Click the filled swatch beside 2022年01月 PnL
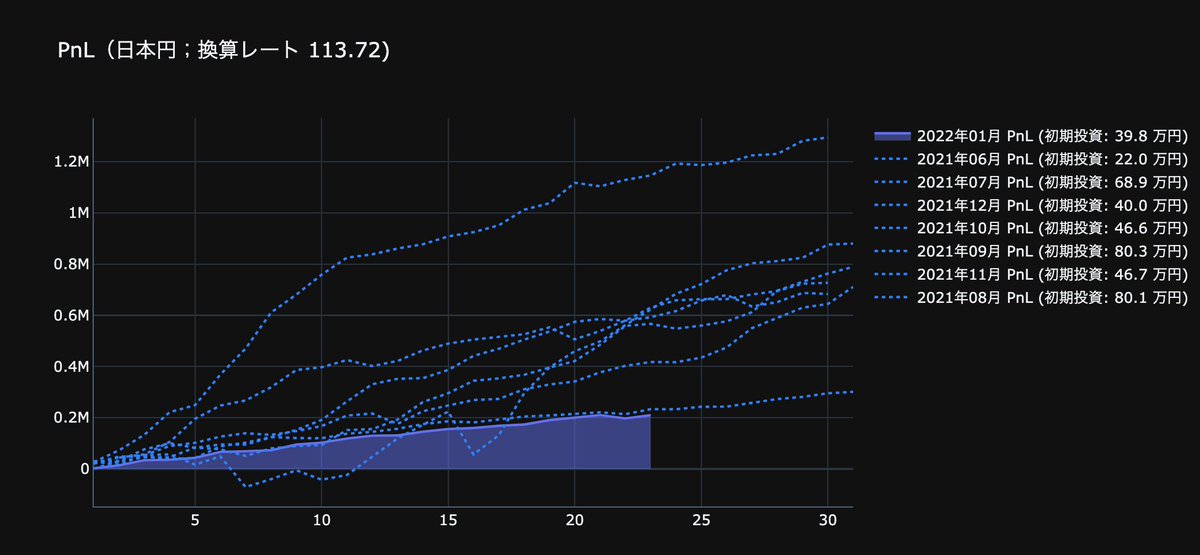Screen dimensions: 1200x555 pyautogui.click(x=892, y=136)
